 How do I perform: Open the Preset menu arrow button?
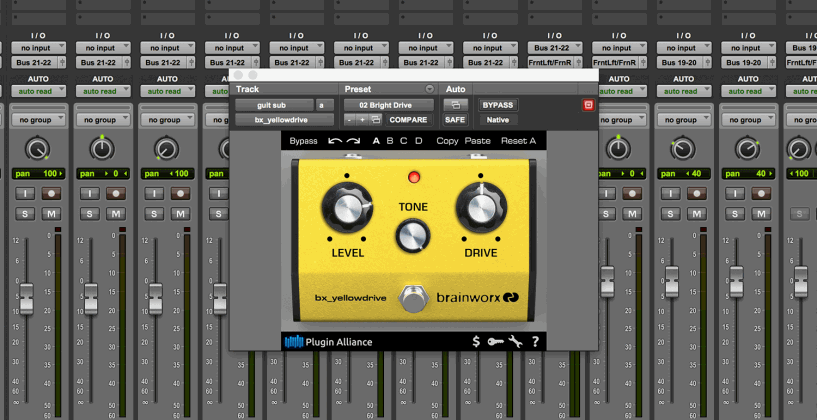click(429, 89)
